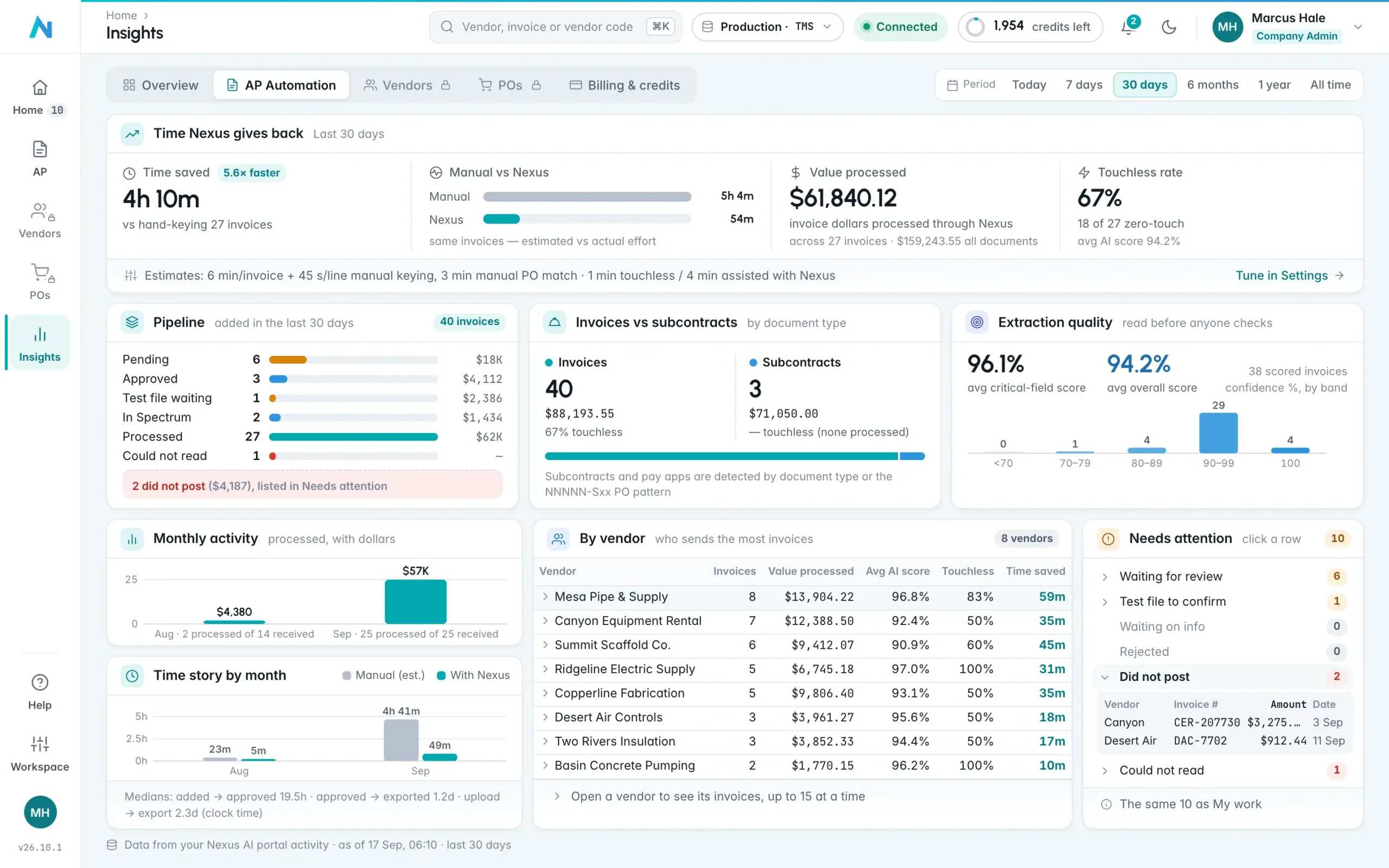Toggle dark mode moon icon

1169,27
